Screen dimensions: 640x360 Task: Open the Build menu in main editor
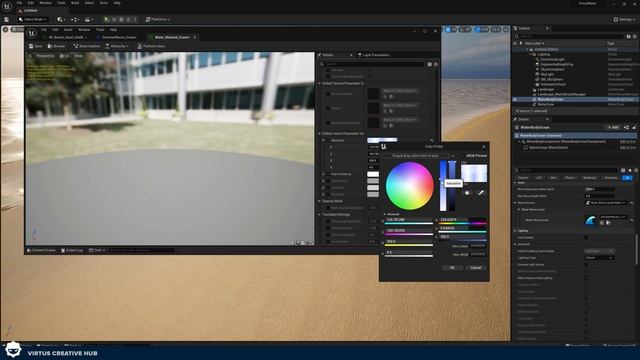(x=75, y=3)
